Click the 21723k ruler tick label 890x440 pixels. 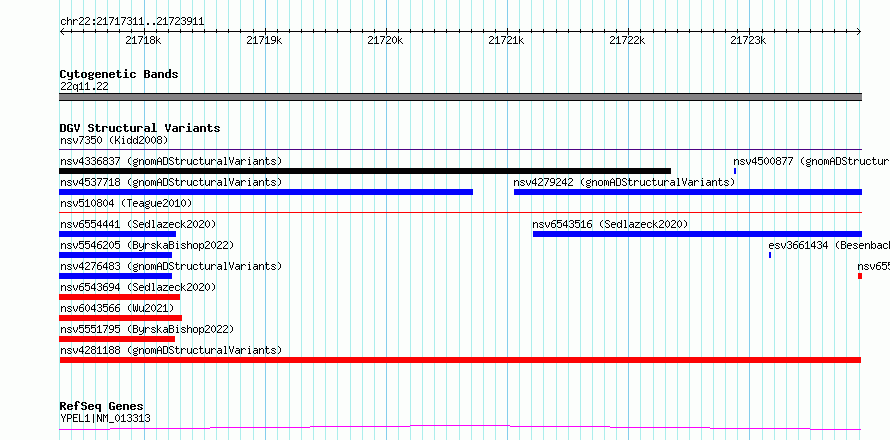[748, 40]
